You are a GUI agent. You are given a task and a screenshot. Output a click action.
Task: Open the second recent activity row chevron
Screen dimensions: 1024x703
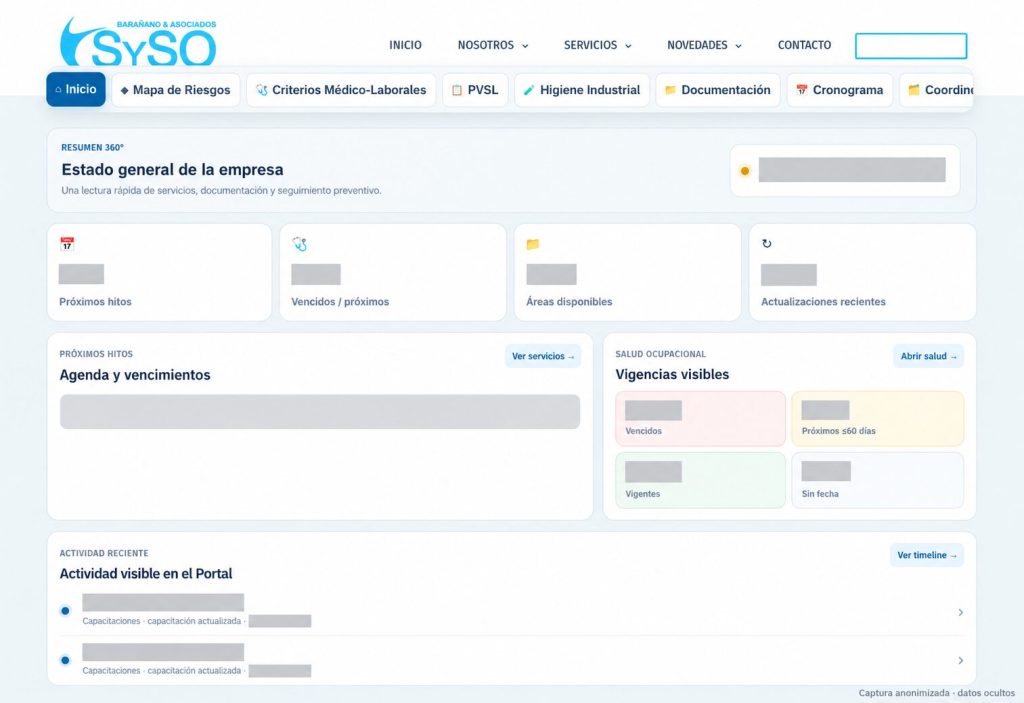(x=961, y=661)
